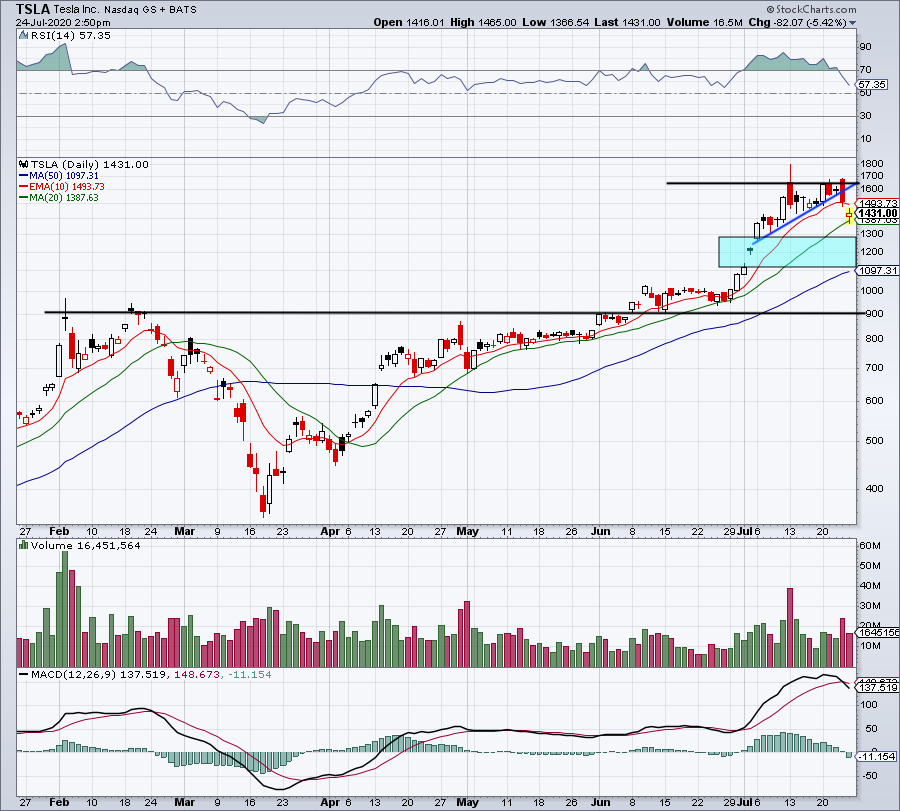Click the RSI indicator icon before RSI(14)

(23, 35)
